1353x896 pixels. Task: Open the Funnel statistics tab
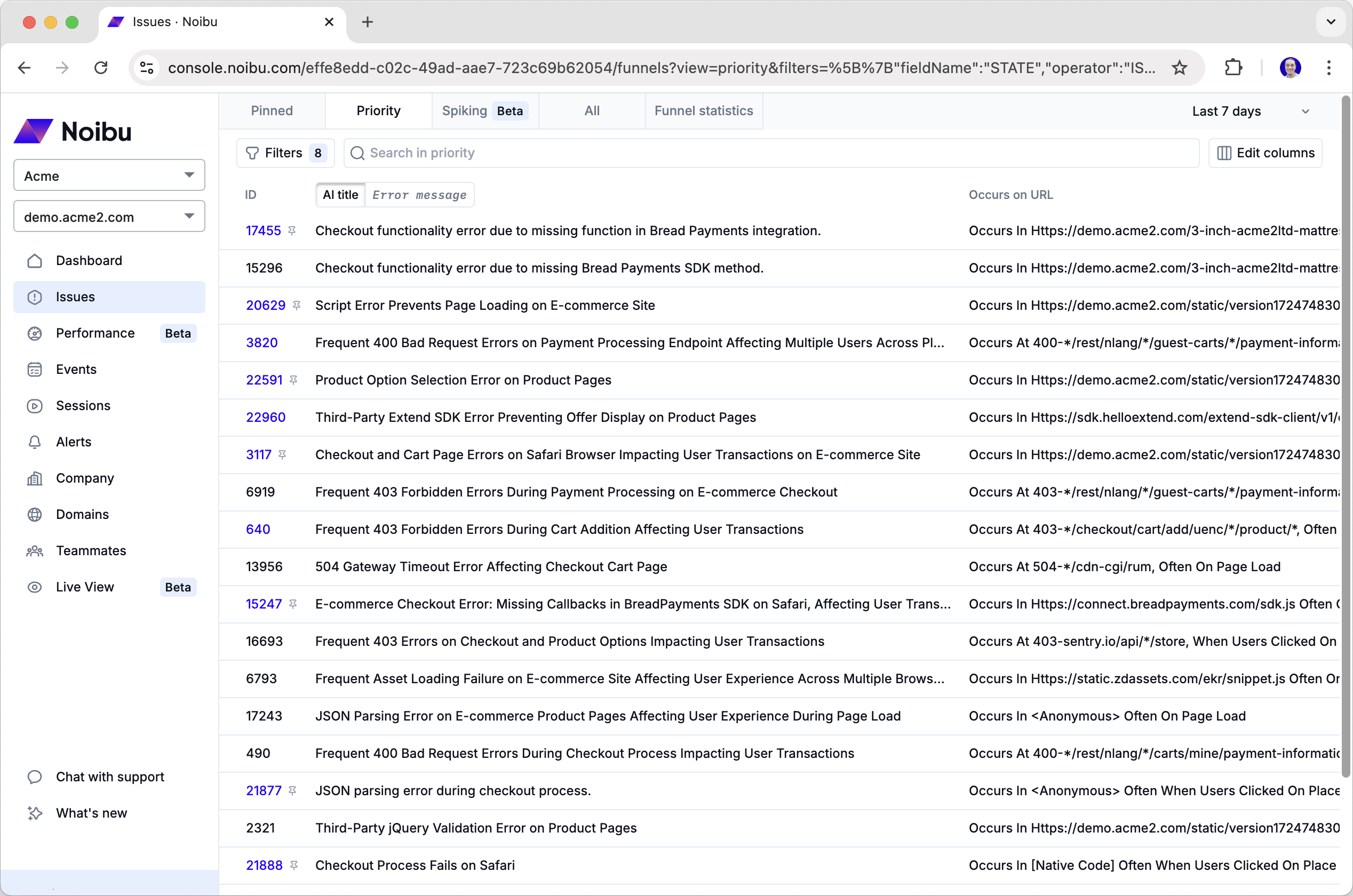(x=703, y=111)
